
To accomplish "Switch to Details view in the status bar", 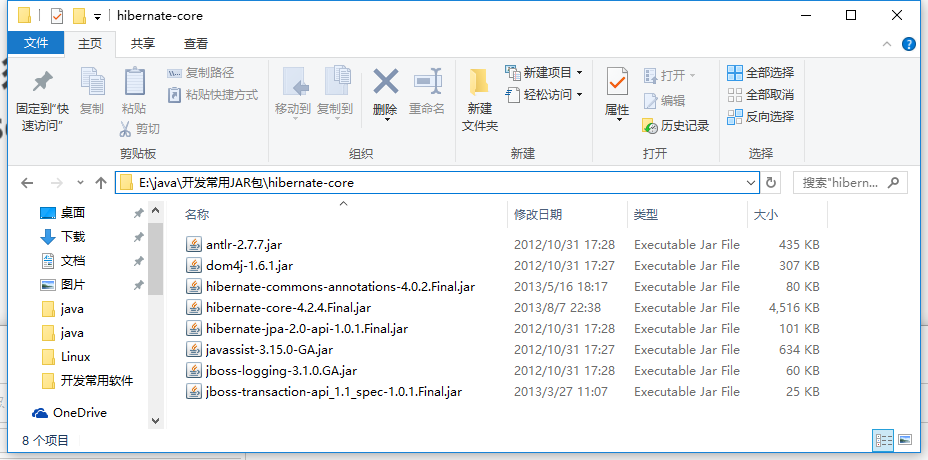I will (884, 440).
